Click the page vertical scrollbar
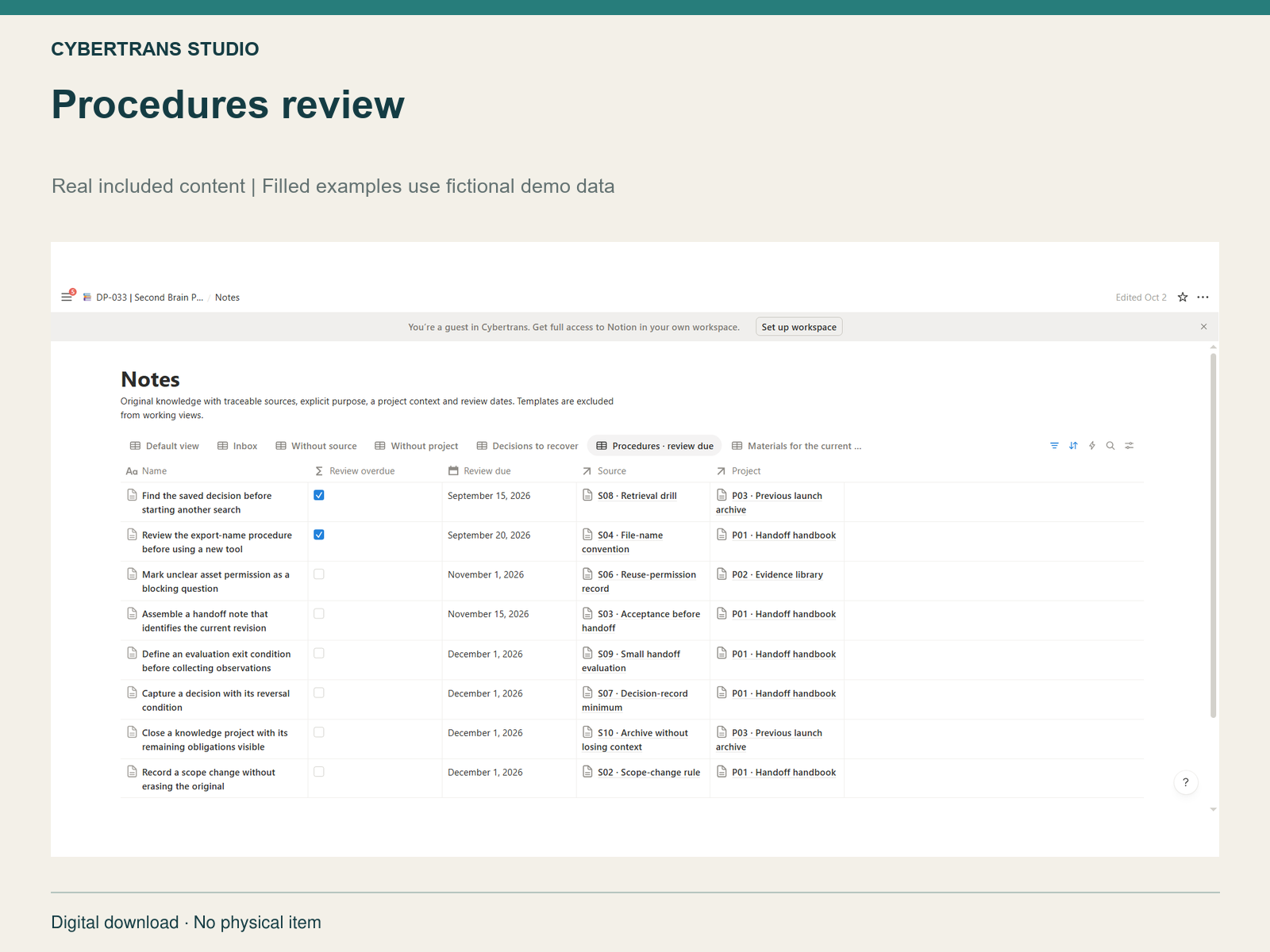This screenshot has height=952, width=1270. point(1213,535)
